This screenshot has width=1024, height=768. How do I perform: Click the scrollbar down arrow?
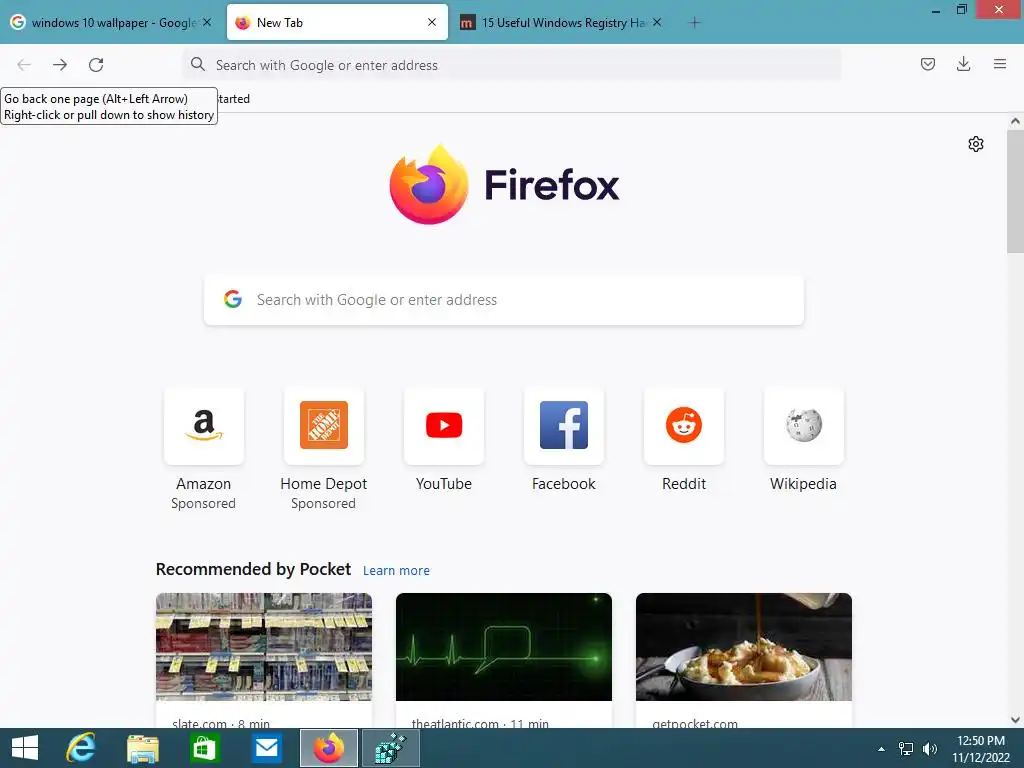click(x=1015, y=720)
